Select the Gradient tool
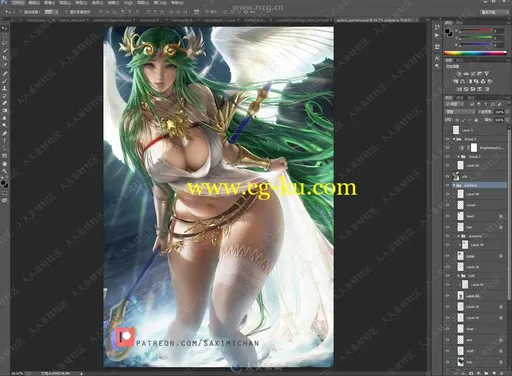Image resolution: width=512 pixels, height=376 pixels. (5, 110)
